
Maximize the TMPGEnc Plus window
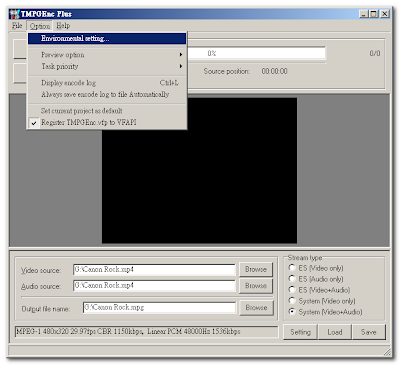374,14
